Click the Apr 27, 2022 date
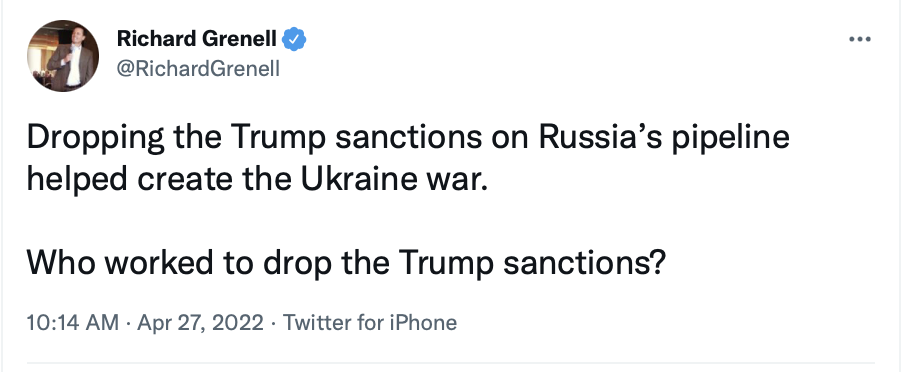The image size is (908, 372). tap(200, 322)
